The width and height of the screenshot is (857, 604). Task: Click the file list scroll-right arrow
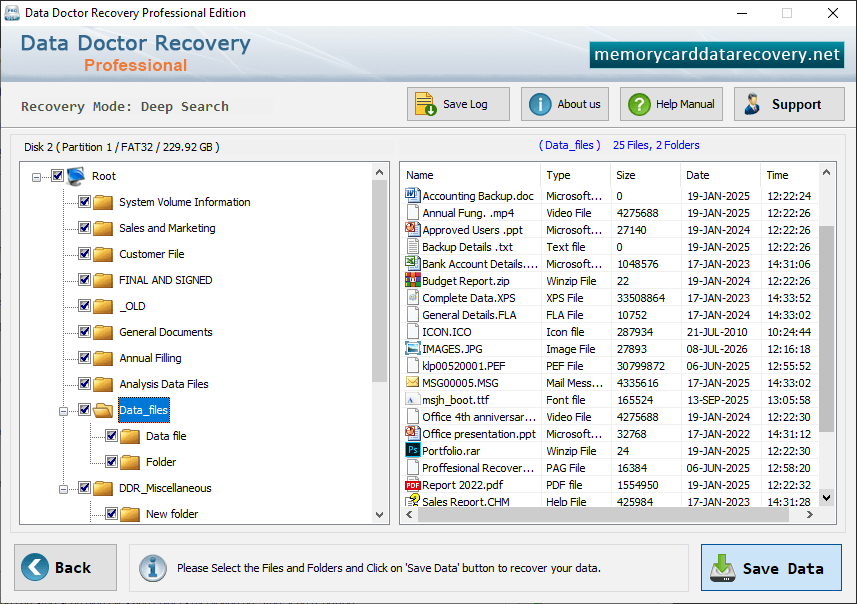[x=809, y=514]
